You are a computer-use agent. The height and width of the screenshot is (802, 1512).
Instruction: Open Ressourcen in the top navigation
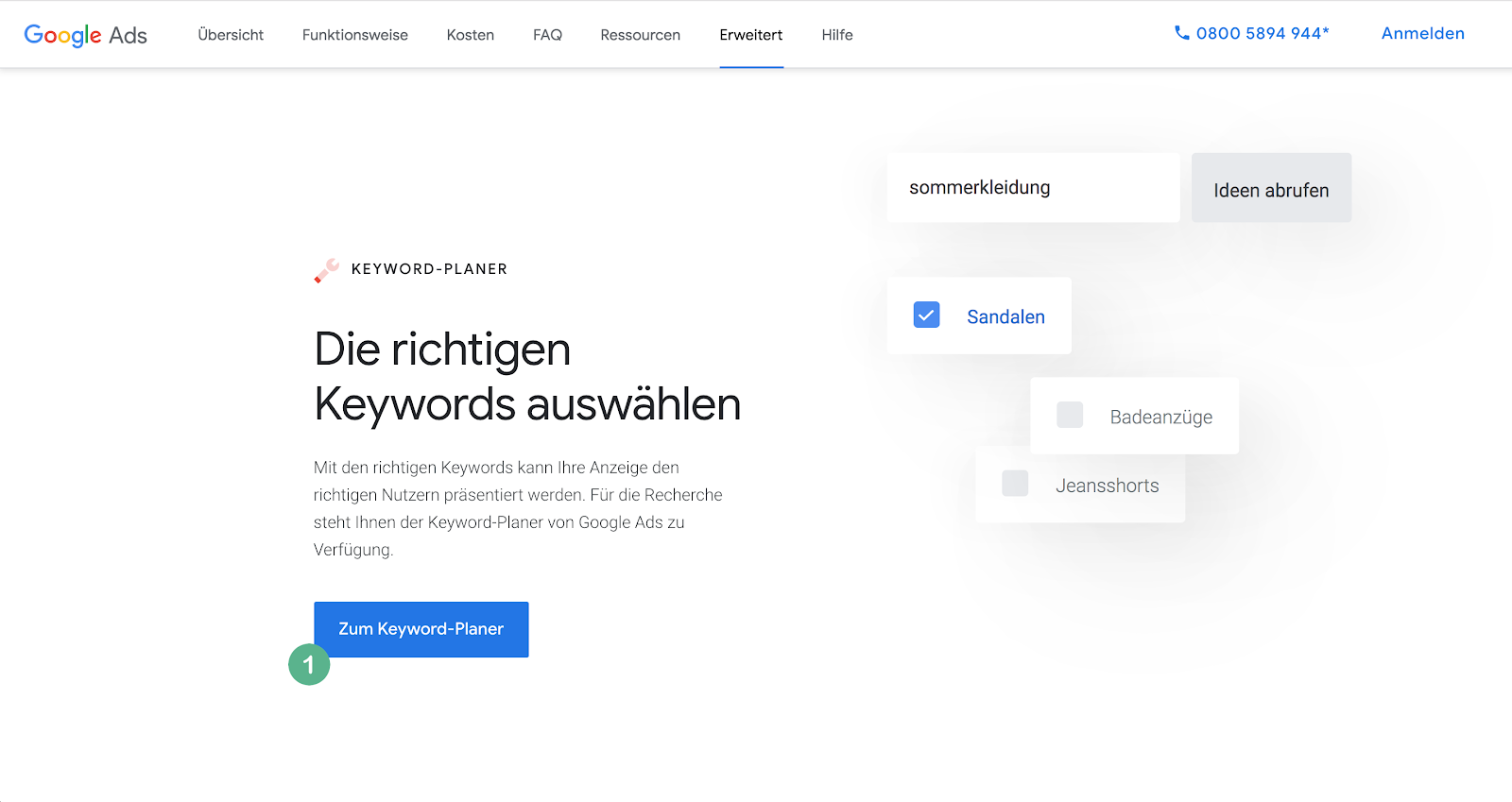pyautogui.click(x=640, y=35)
